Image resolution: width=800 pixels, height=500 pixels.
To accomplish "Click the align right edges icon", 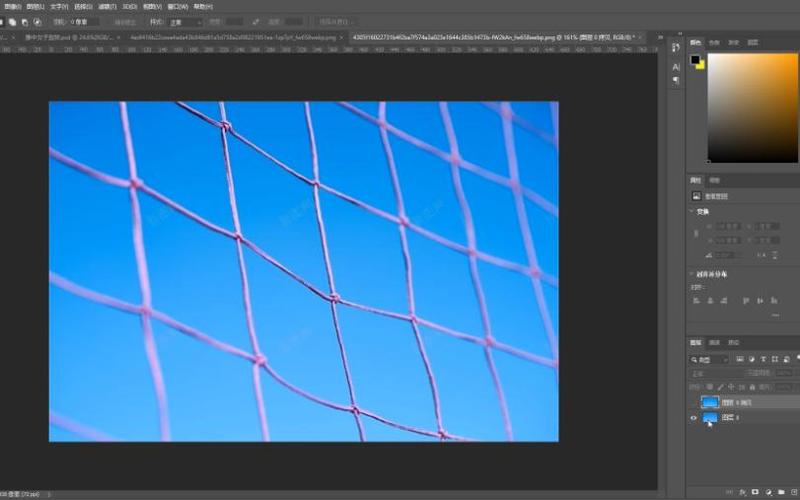I will point(723,301).
